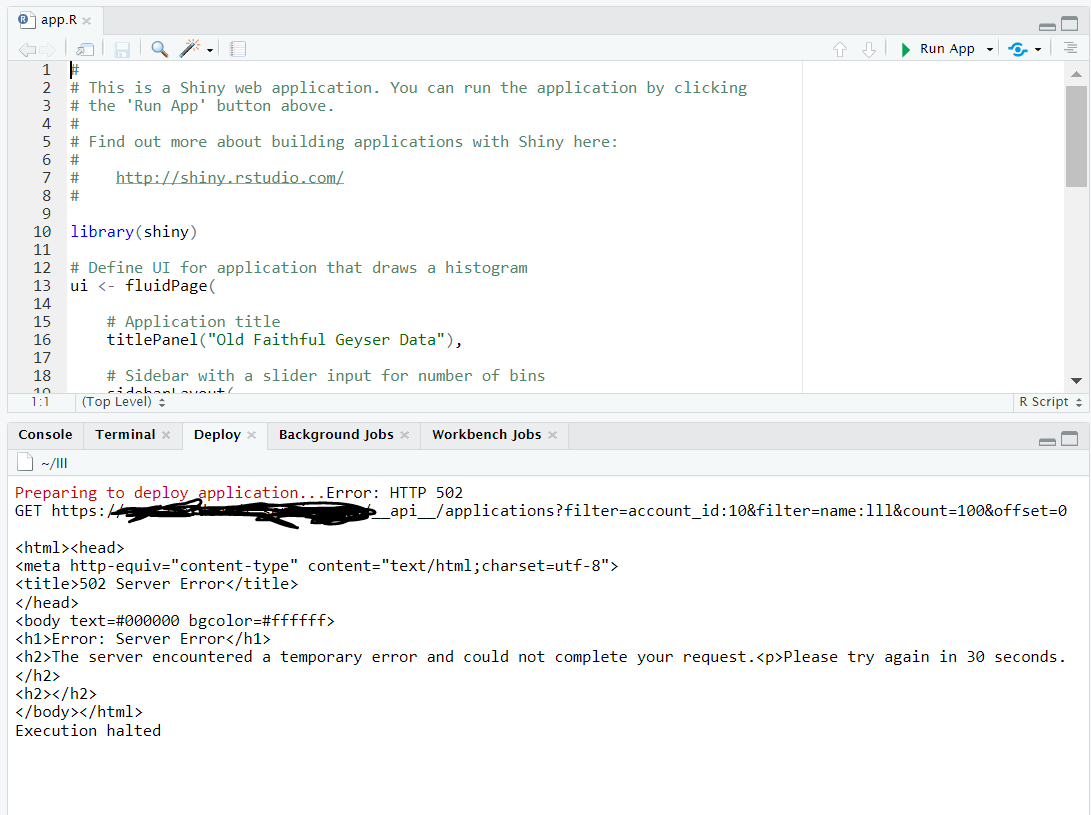This screenshot has height=815, width=1091.
Task: Click the publish dropdown arrow next to the blue icon
Action: point(1036,48)
